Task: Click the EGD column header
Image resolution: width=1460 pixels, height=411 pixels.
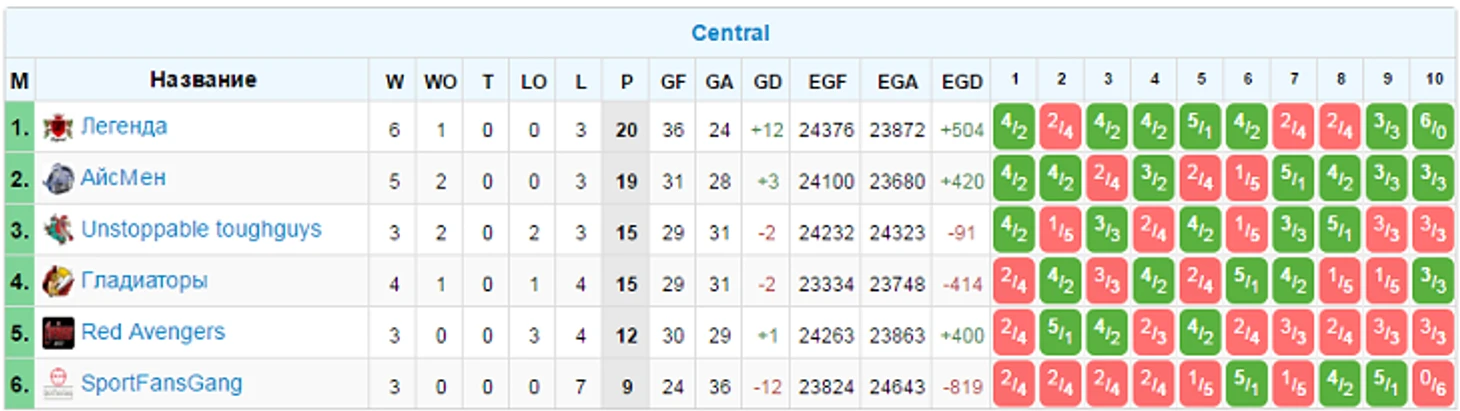Action: pyautogui.click(x=962, y=82)
